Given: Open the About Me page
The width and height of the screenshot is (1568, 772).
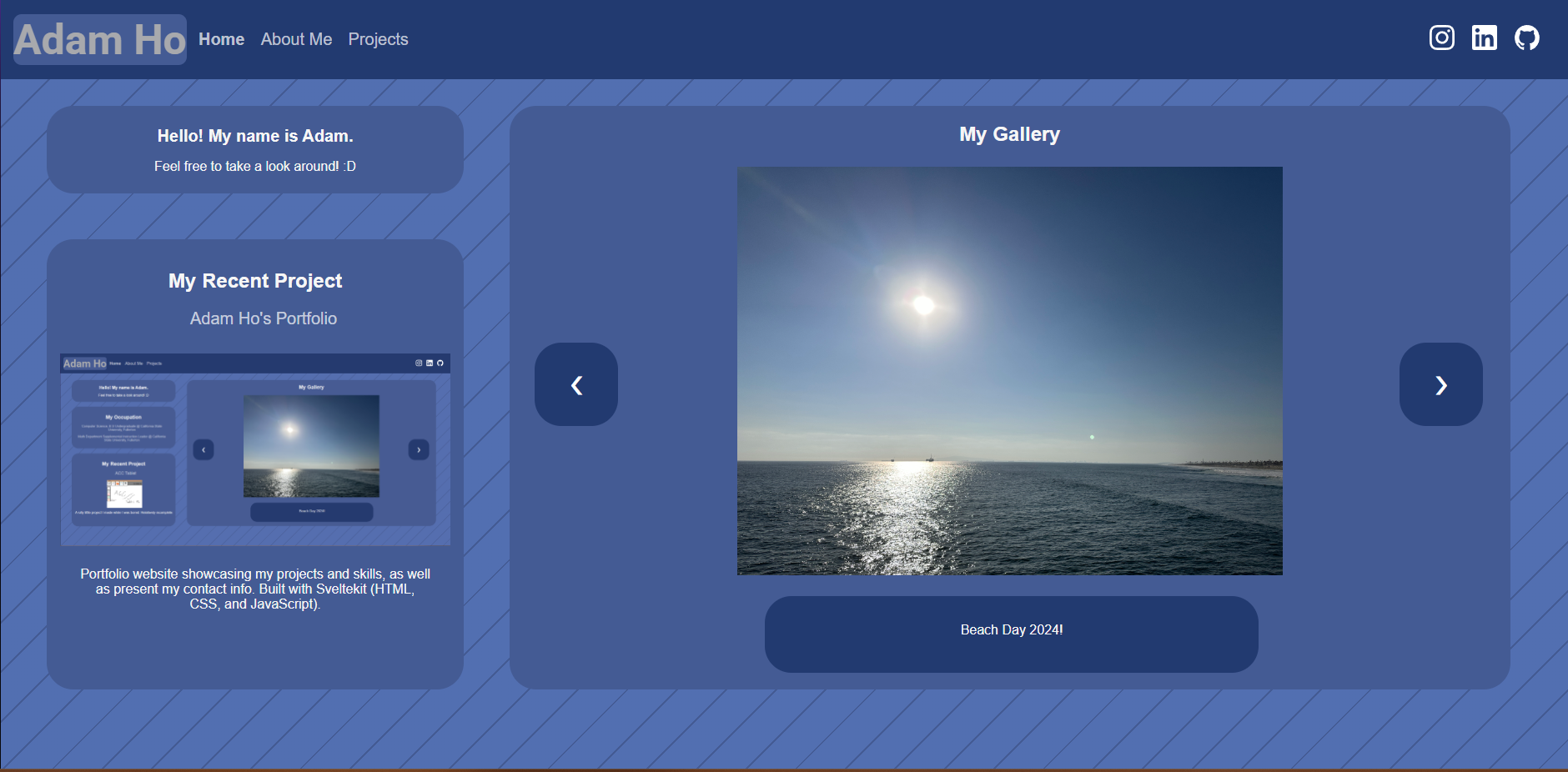Looking at the screenshot, I should [296, 39].
